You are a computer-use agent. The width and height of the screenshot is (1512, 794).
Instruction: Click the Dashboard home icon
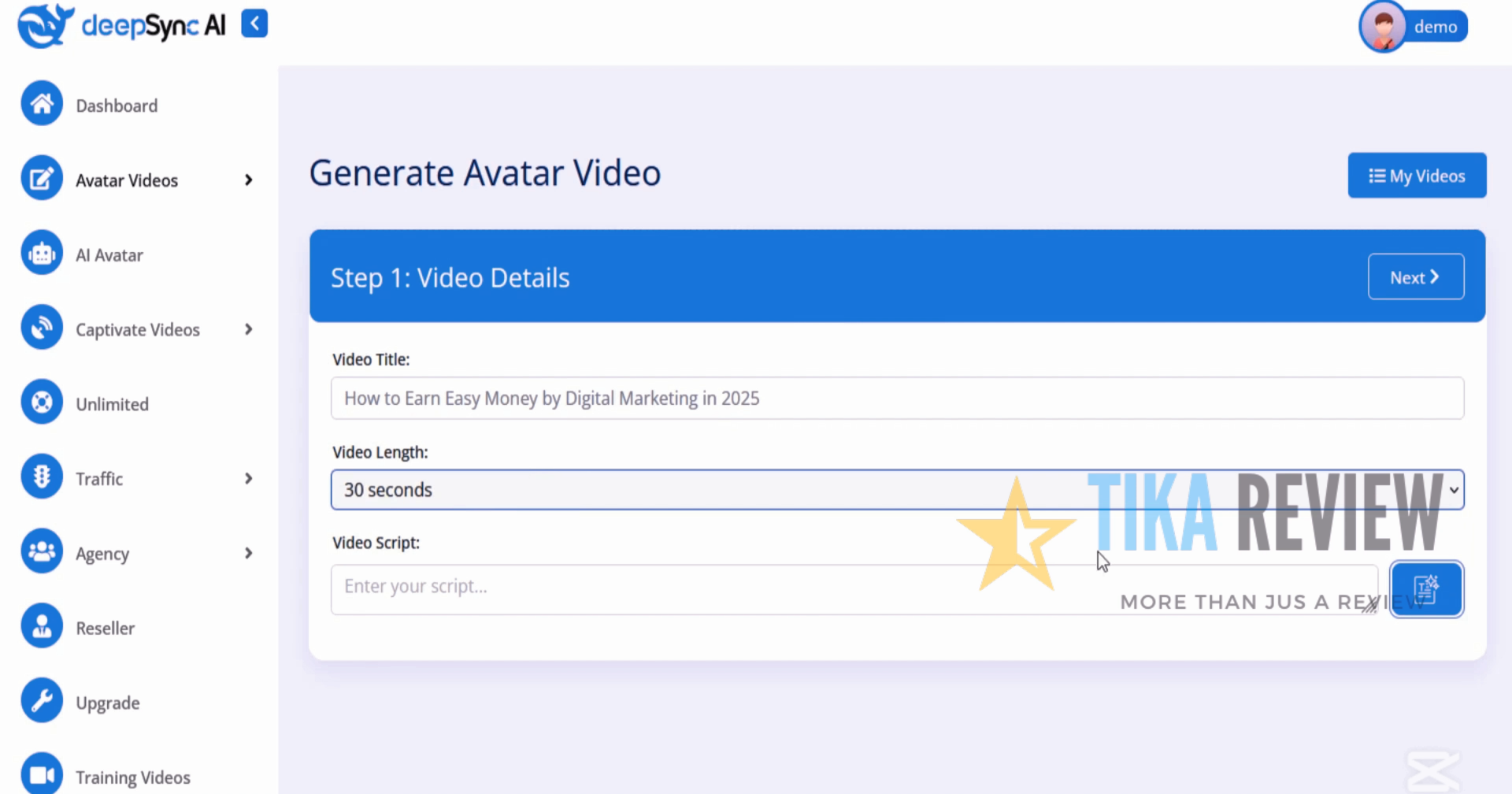42,103
